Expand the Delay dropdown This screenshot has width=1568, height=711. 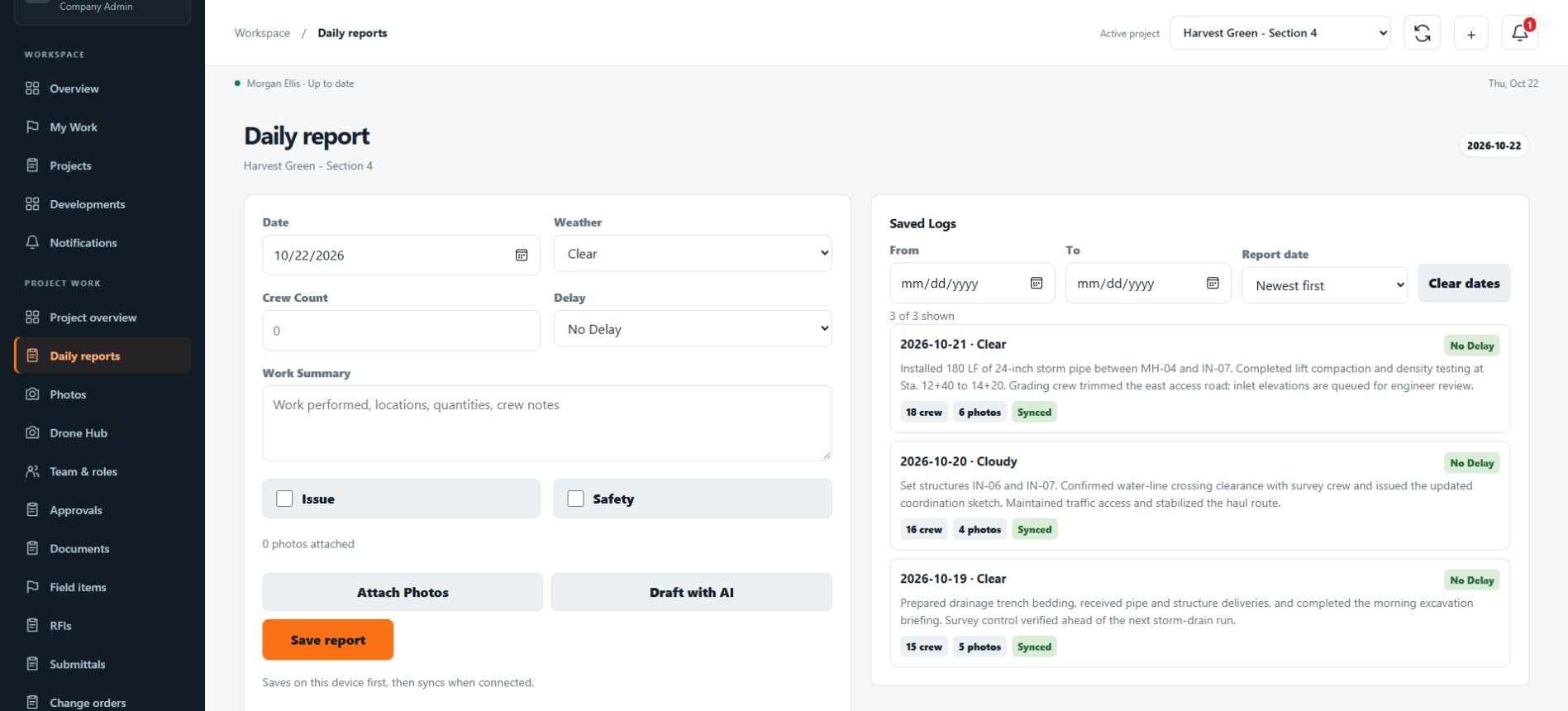click(x=693, y=328)
